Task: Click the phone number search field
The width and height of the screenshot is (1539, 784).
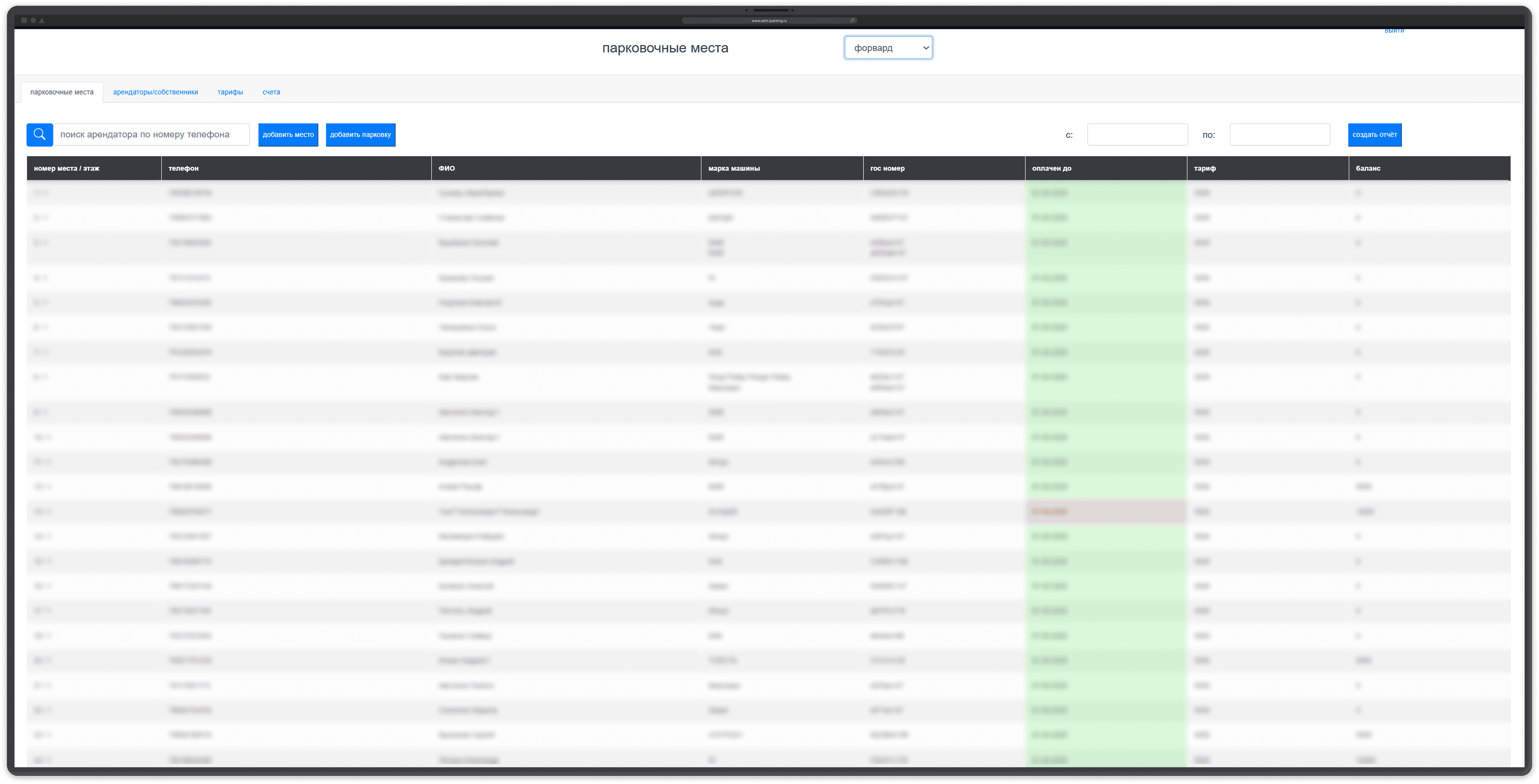Action: tap(151, 134)
